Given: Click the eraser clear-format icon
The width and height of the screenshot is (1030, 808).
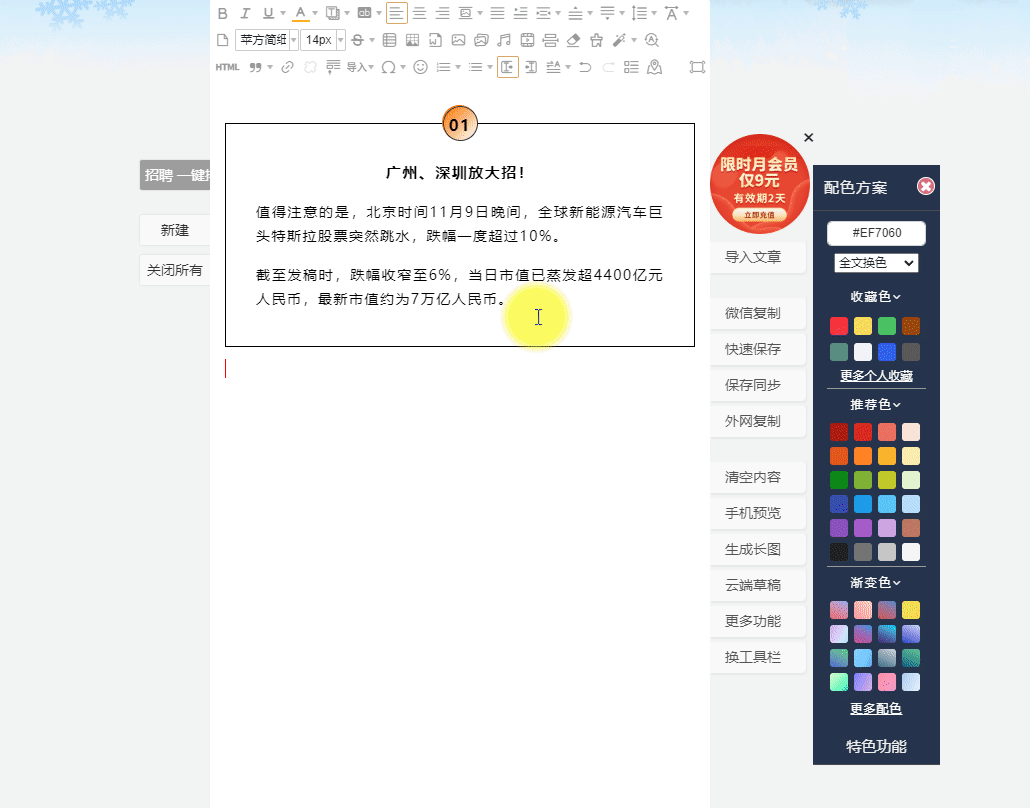Looking at the screenshot, I should [x=573, y=40].
